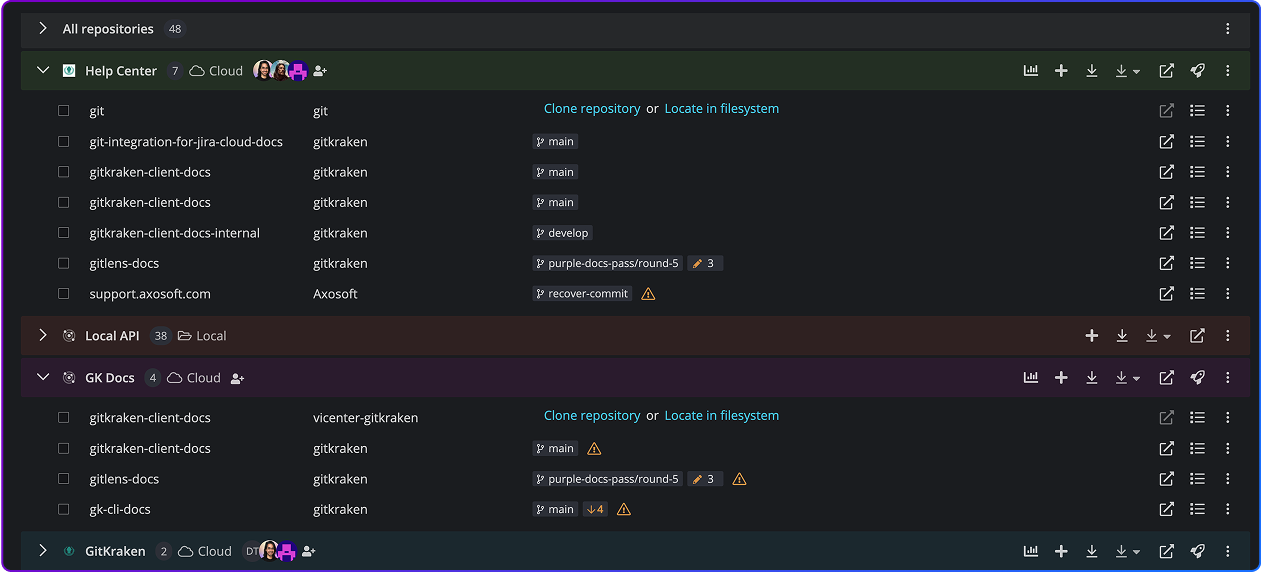Click Clone repository link in the git row
The image size is (1261, 572).
point(592,109)
